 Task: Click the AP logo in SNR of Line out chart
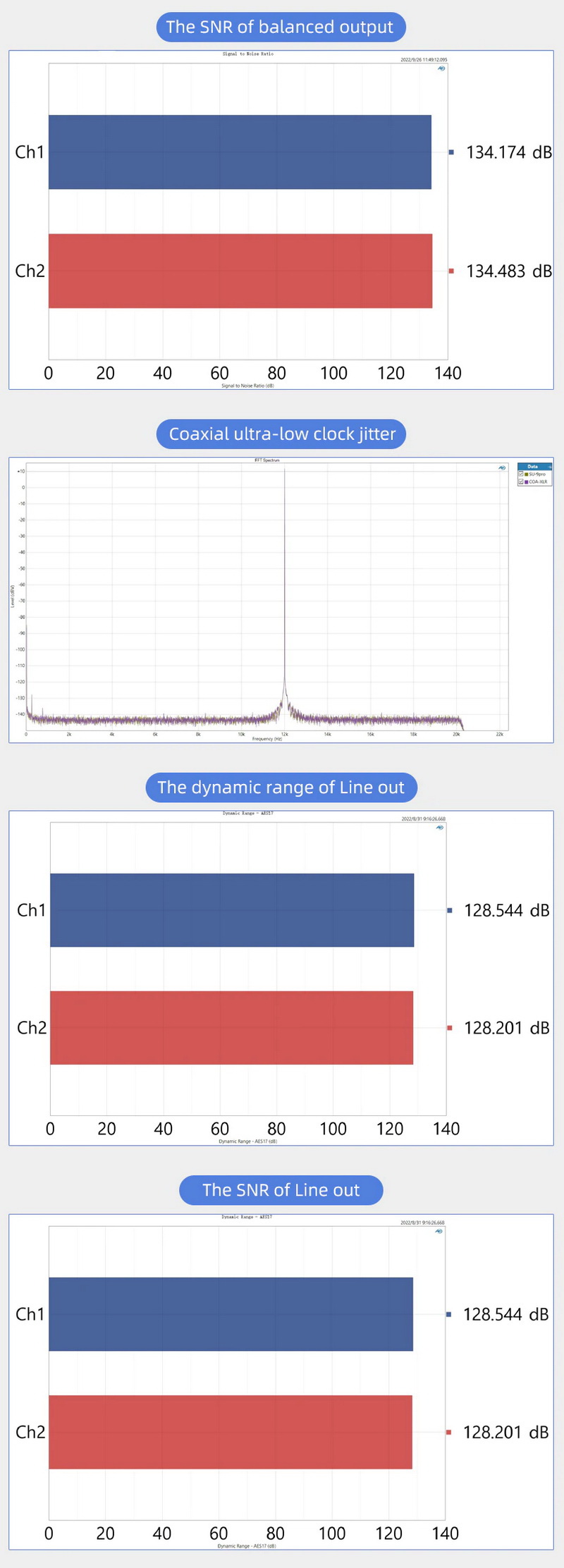pyautogui.click(x=439, y=1231)
